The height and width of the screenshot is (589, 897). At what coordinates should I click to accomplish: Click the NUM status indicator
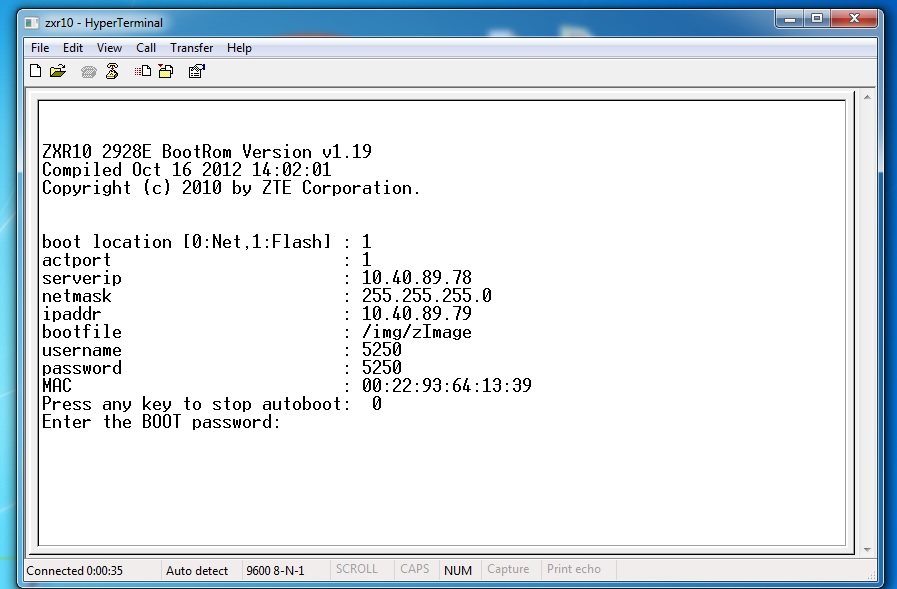(x=458, y=570)
